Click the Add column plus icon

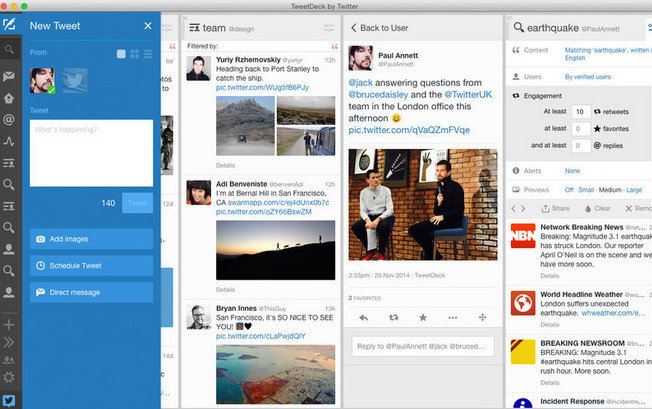point(9,325)
